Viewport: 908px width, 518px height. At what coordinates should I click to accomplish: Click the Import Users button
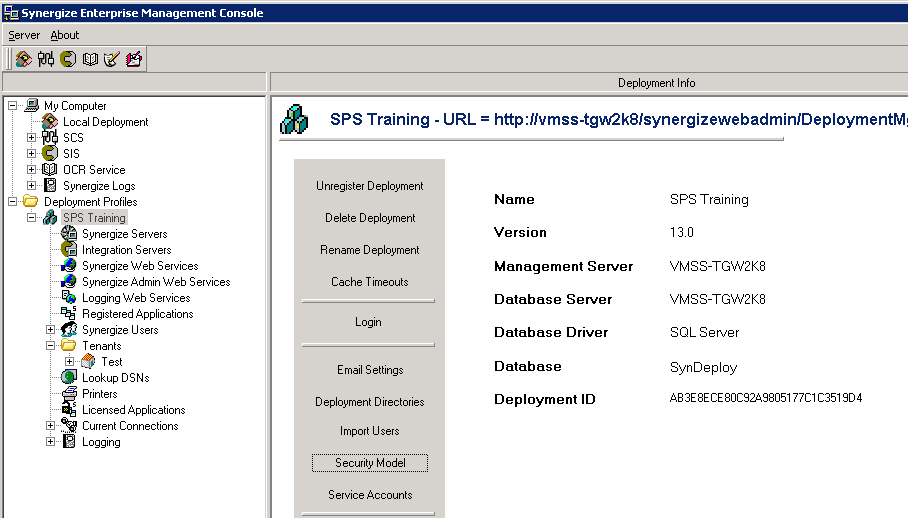[369, 431]
